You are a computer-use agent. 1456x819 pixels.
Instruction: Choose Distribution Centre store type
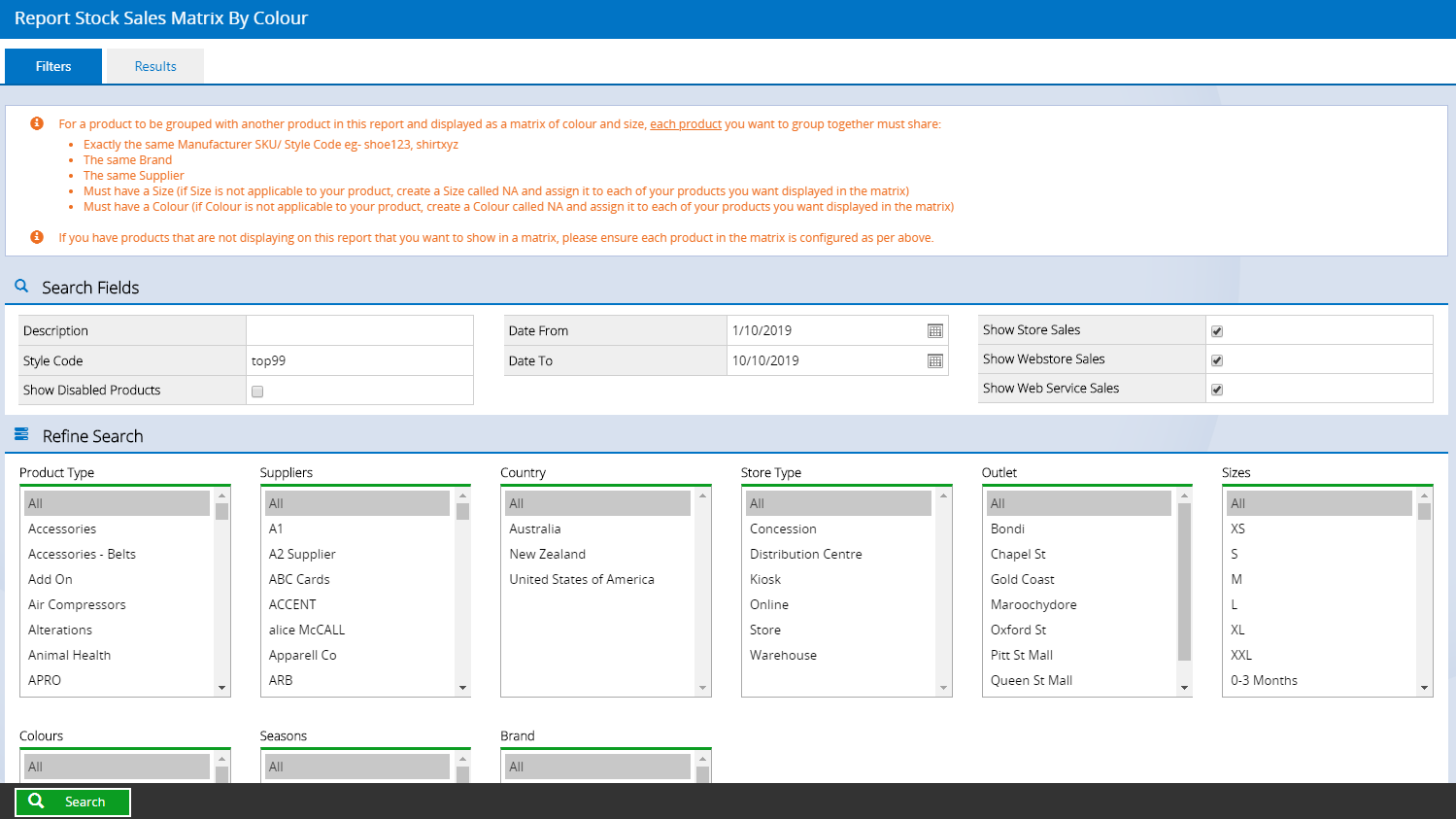(x=838, y=554)
